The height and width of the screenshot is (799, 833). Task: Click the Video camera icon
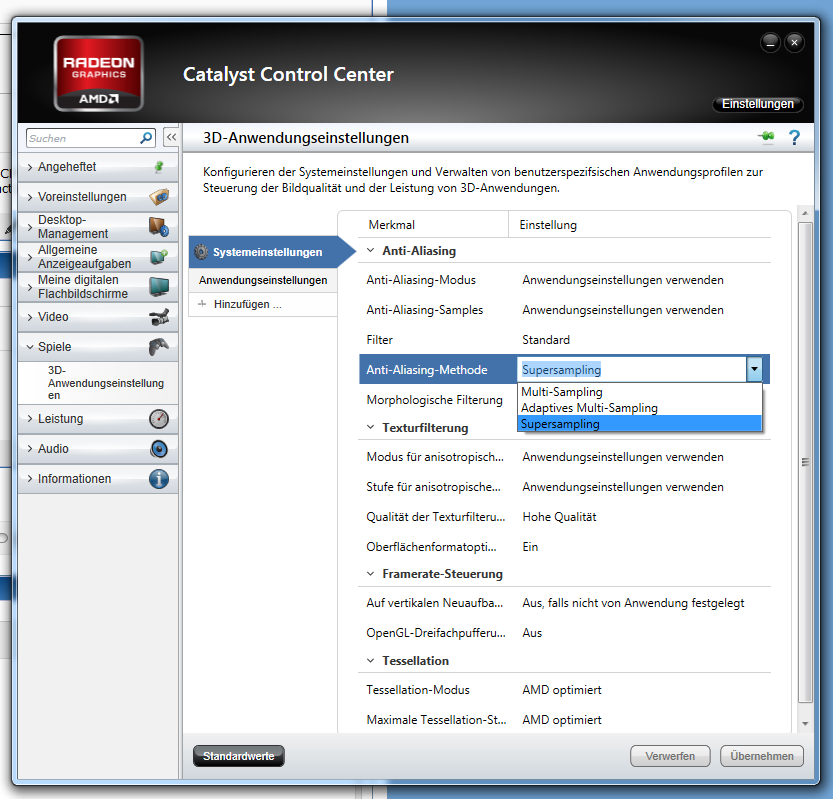click(x=159, y=317)
